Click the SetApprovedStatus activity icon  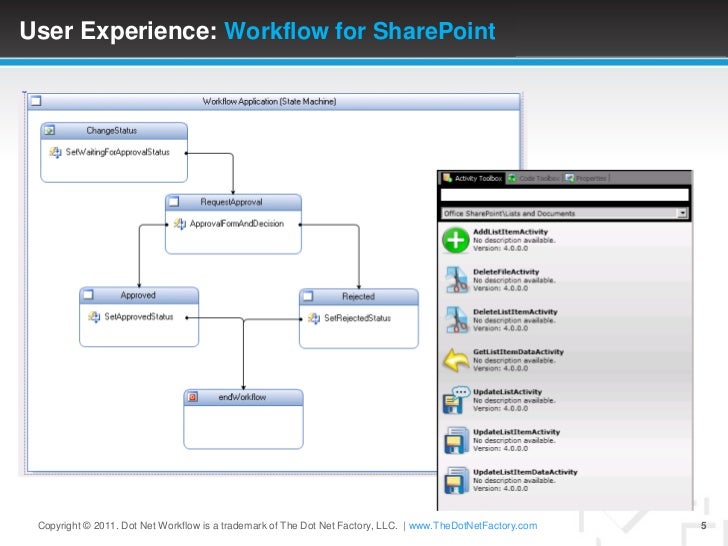tap(94, 317)
